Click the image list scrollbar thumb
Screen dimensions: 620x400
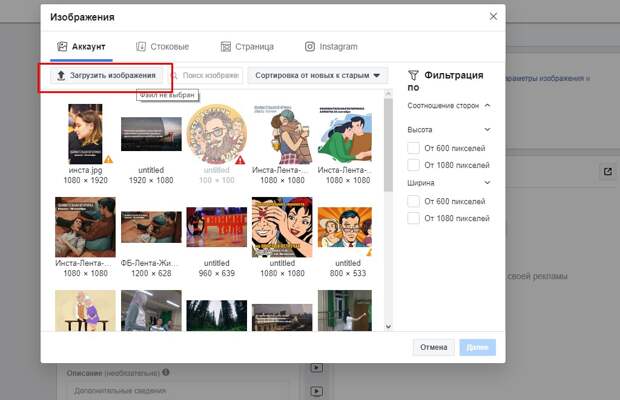tap(388, 145)
